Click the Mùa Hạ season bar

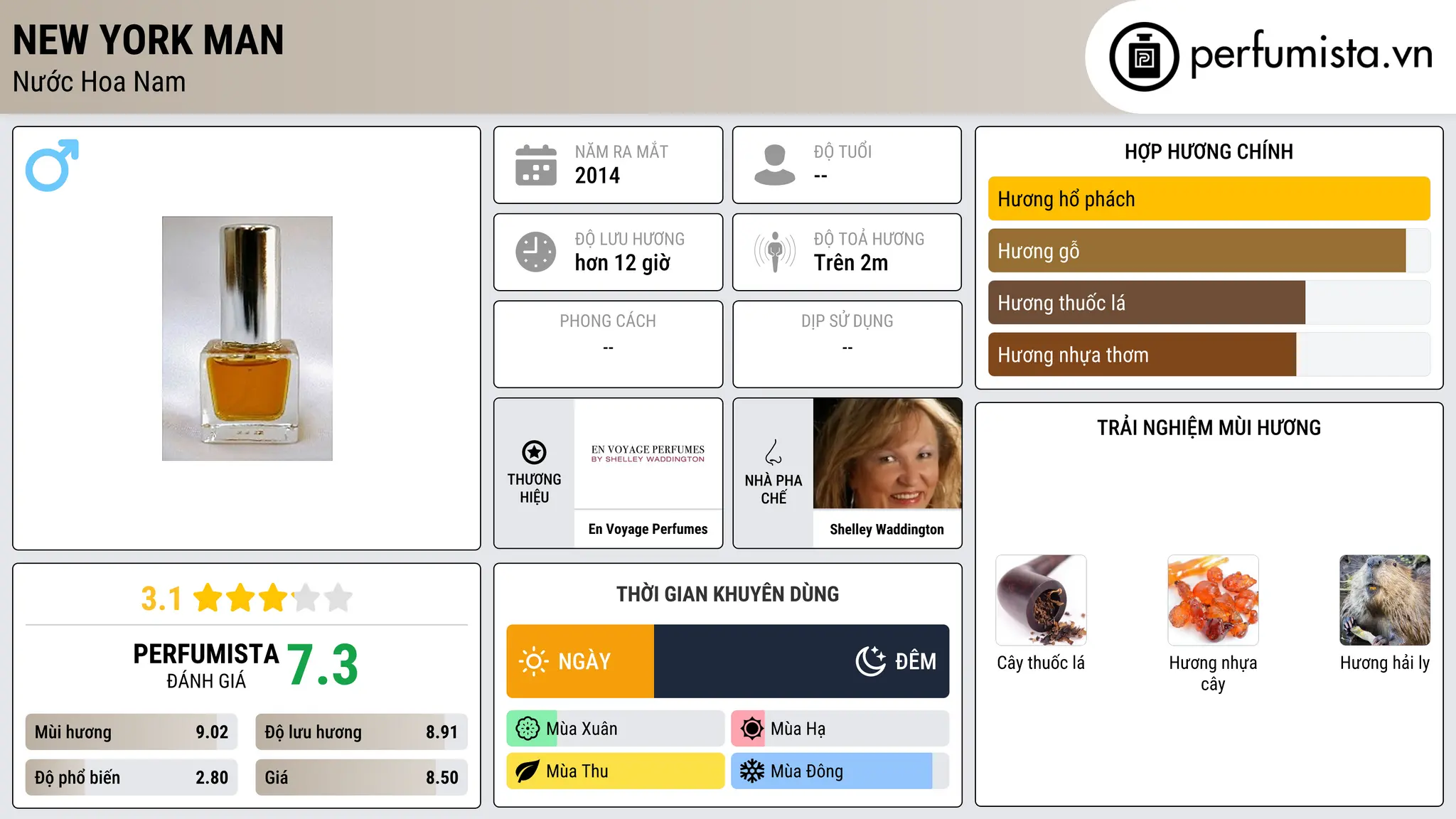pos(840,729)
